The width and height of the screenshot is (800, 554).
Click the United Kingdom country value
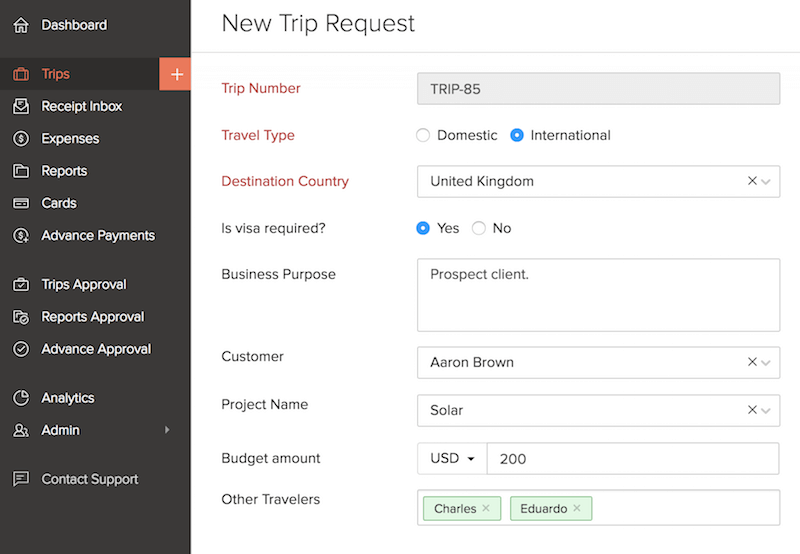tap(482, 181)
